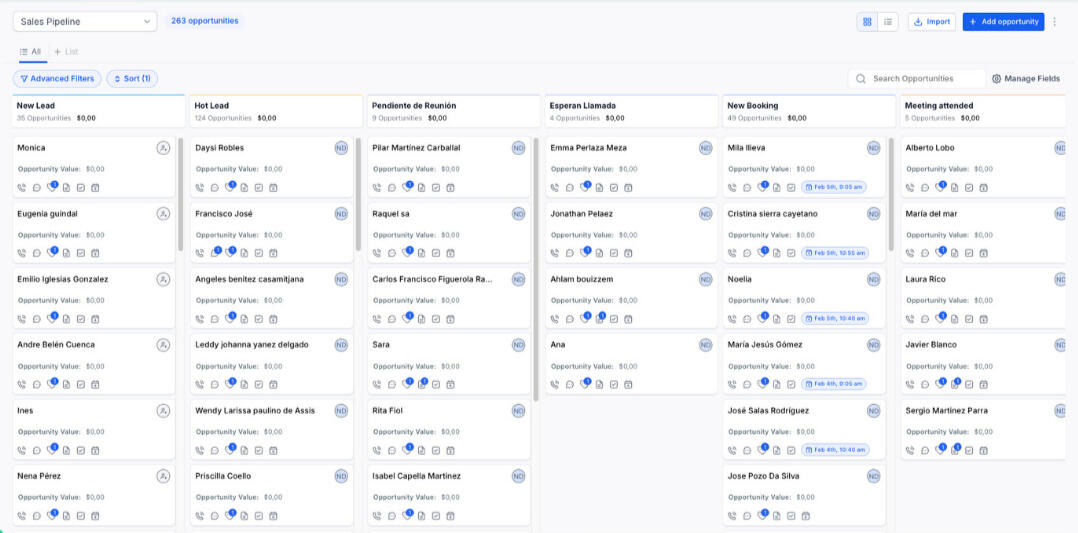The image size is (1078, 533).
Task: Open the Advanced Filters panel
Action: pyautogui.click(x=57, y=78)
